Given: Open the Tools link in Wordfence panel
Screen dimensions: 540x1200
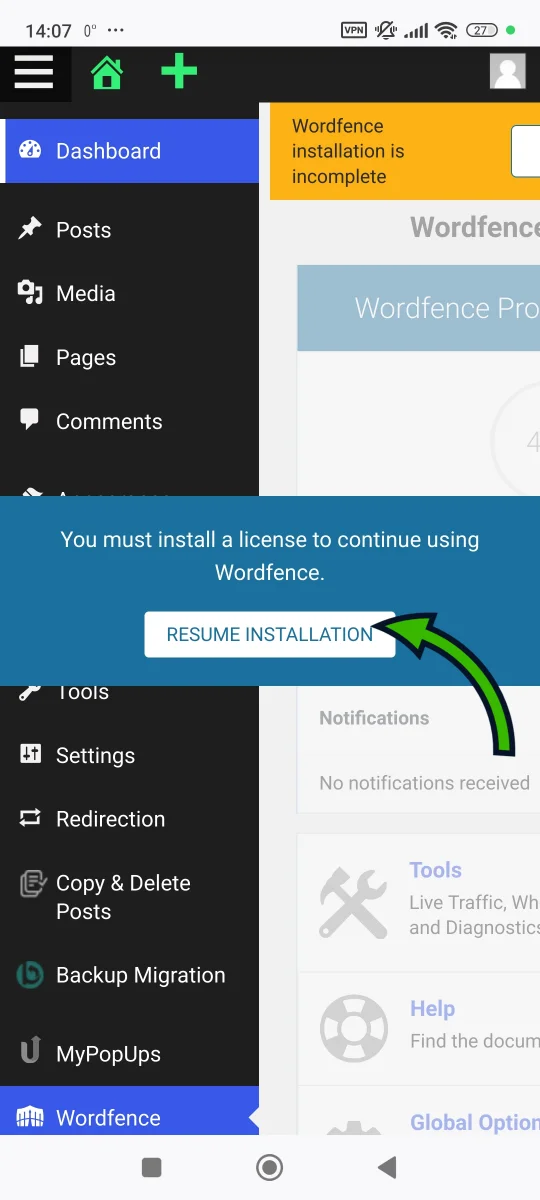Looking at the screenshot, I should click(435, 870).
